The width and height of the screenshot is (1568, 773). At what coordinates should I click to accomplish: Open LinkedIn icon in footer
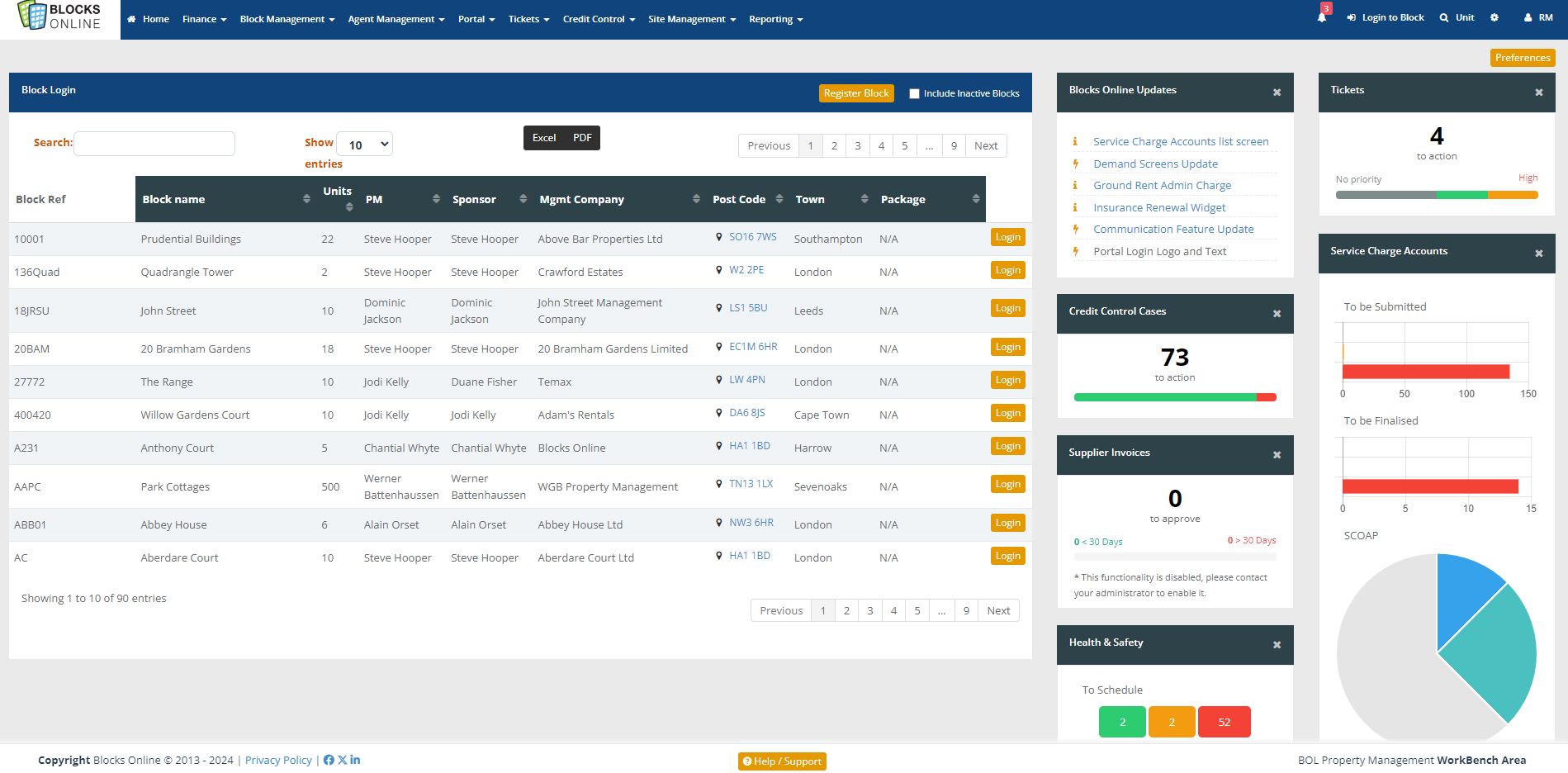point(355,760)
